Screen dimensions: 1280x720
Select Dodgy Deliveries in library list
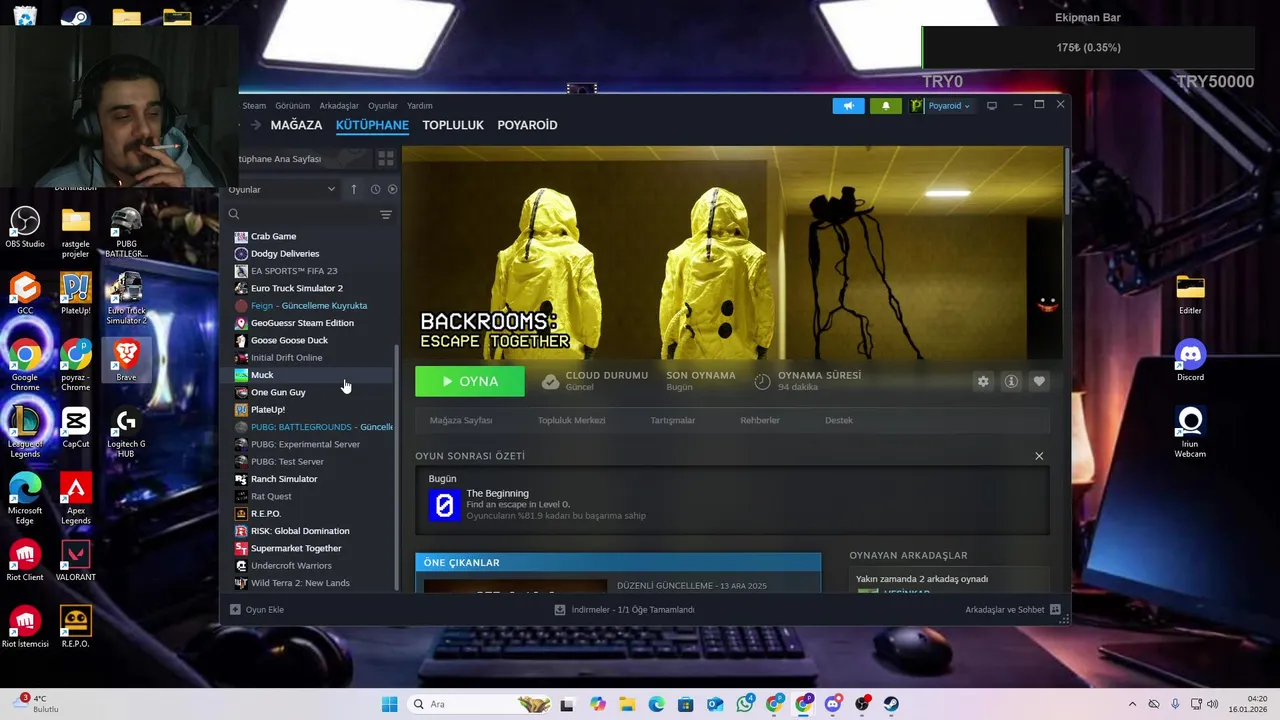313,254
